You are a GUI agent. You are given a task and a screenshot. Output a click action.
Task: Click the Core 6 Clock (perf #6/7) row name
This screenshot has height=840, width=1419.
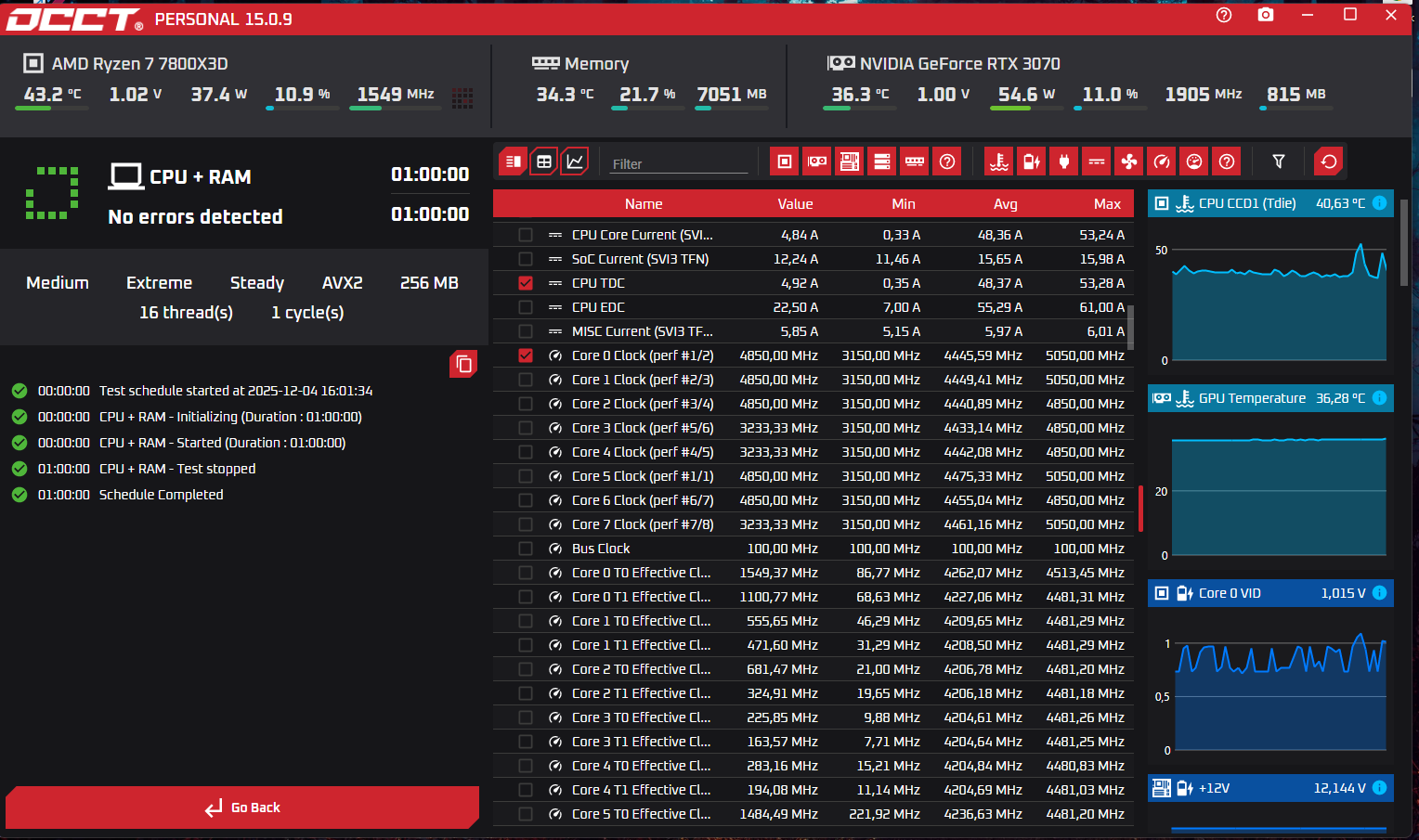[643, 500]
